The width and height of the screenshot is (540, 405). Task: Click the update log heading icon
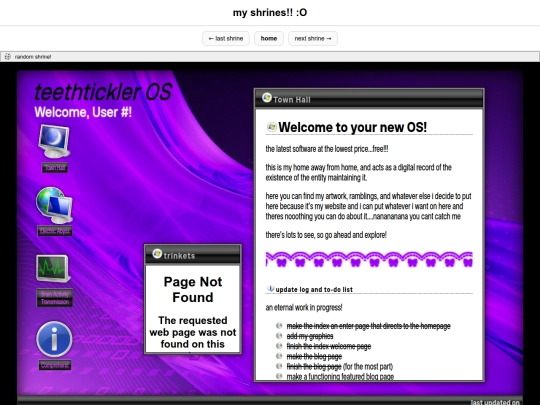click(270, 289)
